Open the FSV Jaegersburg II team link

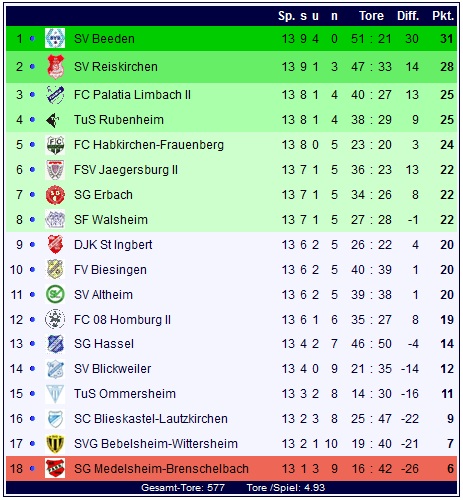126,170
